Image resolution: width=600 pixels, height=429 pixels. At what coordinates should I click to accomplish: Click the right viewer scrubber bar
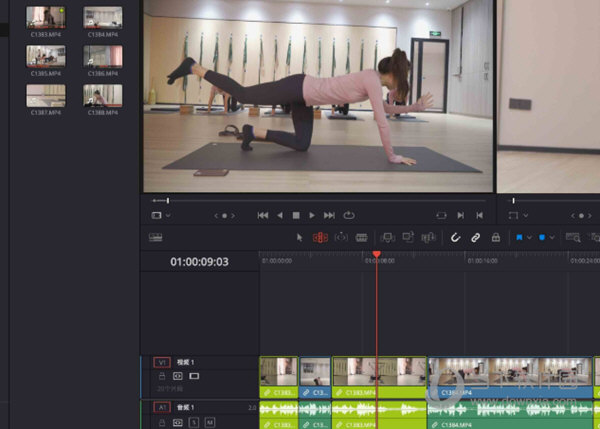[x=553, y=201]
